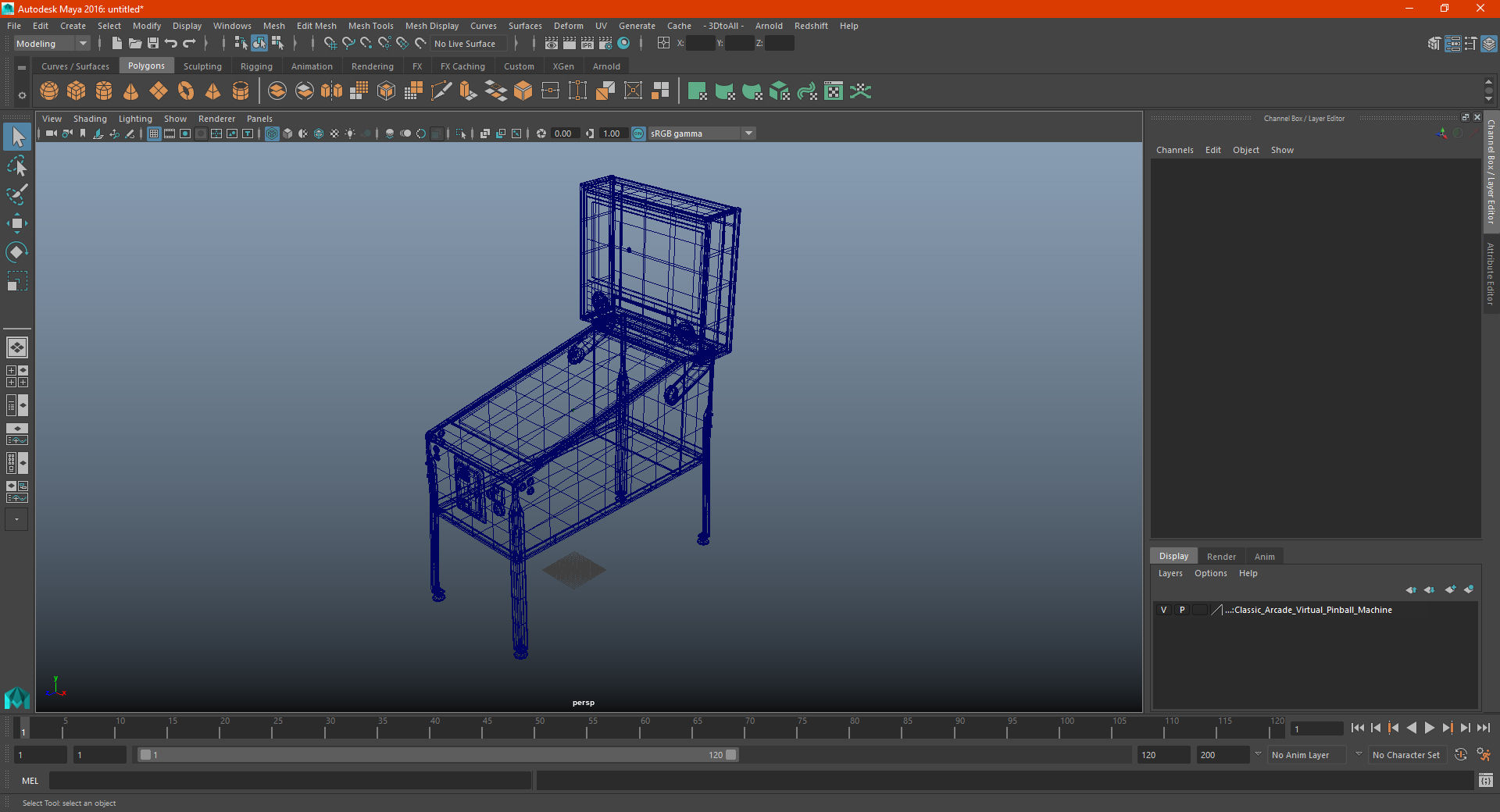Click the Open Scene folder icon

135,44
